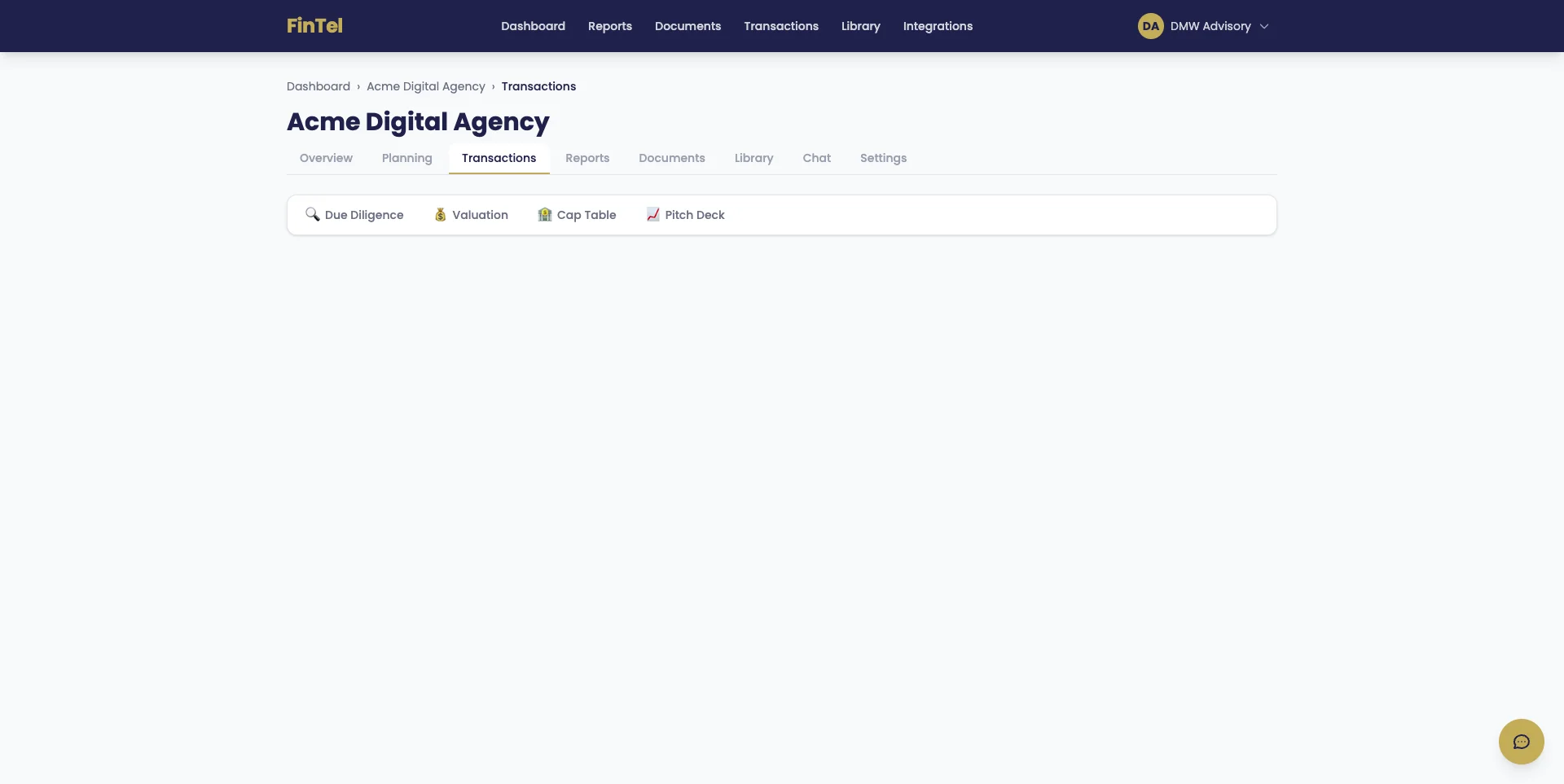The height and width of the screenshot is (784, 1564).
Task: Open the Chat tab
Action: (816, 158)
